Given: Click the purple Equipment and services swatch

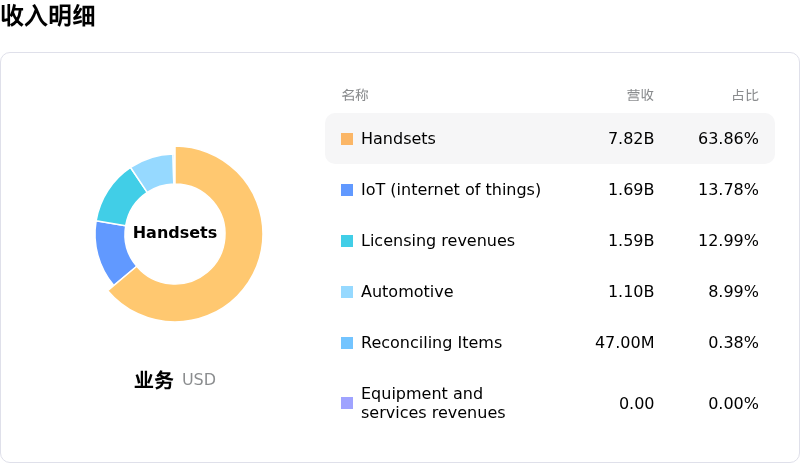Looking at the screenshot, I should (347, 403).
